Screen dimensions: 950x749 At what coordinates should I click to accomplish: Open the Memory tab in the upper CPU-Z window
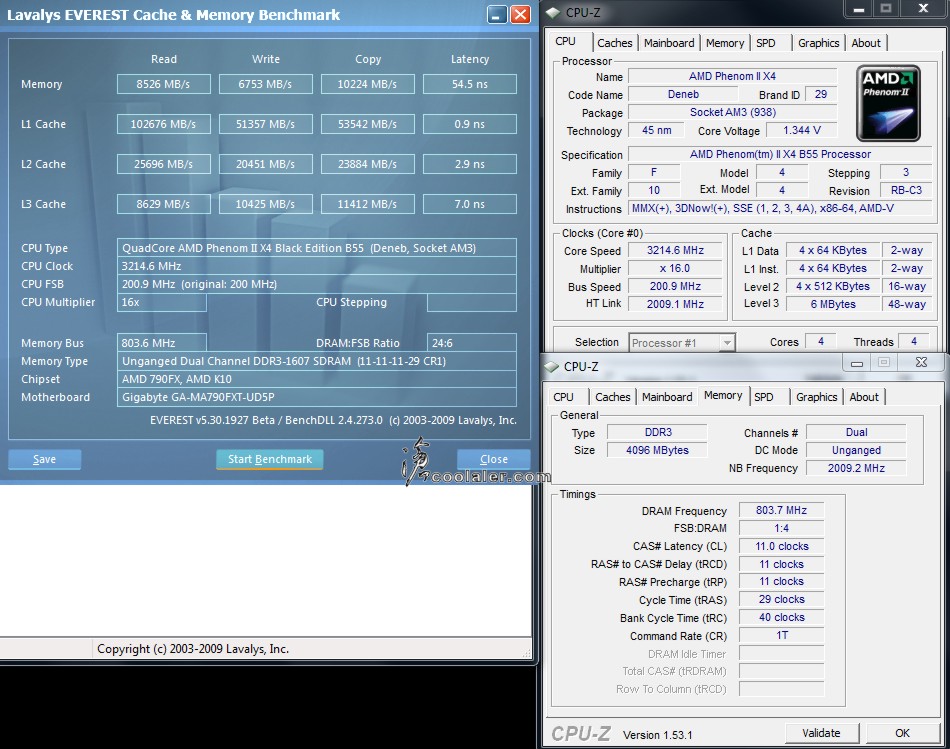click(725, 43)
